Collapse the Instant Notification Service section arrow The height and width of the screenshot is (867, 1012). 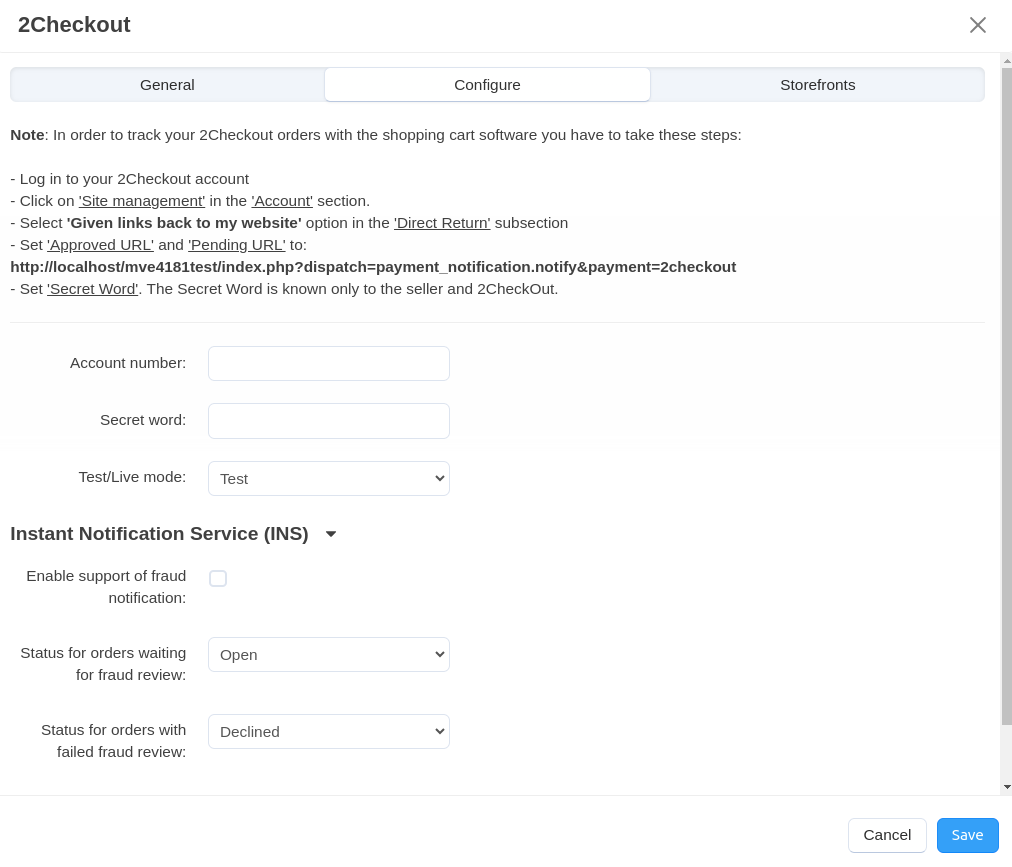coord(331,534)
